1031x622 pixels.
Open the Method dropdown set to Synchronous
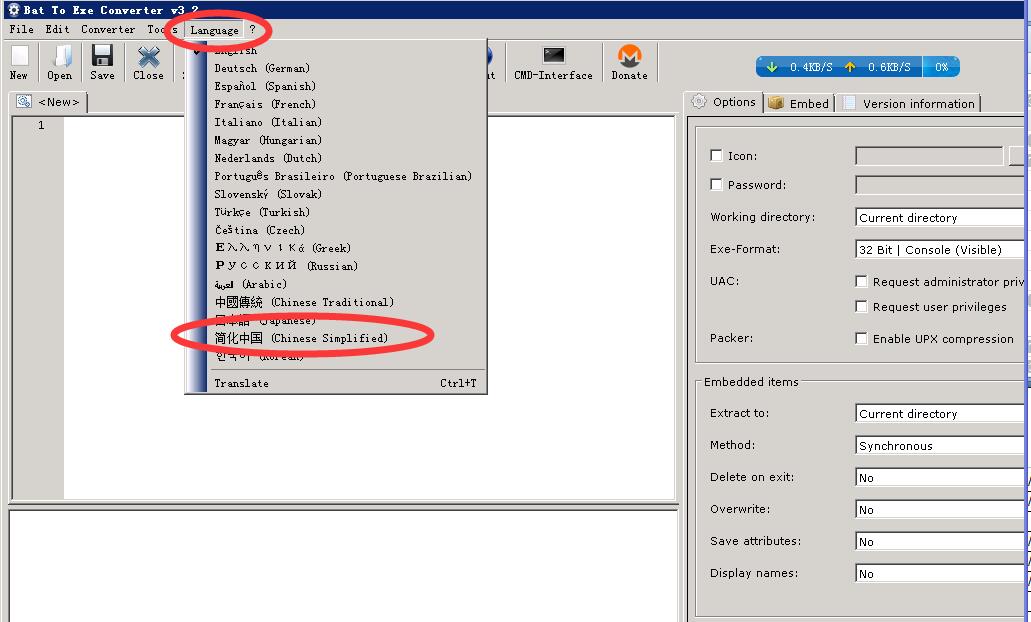point(940,446)
